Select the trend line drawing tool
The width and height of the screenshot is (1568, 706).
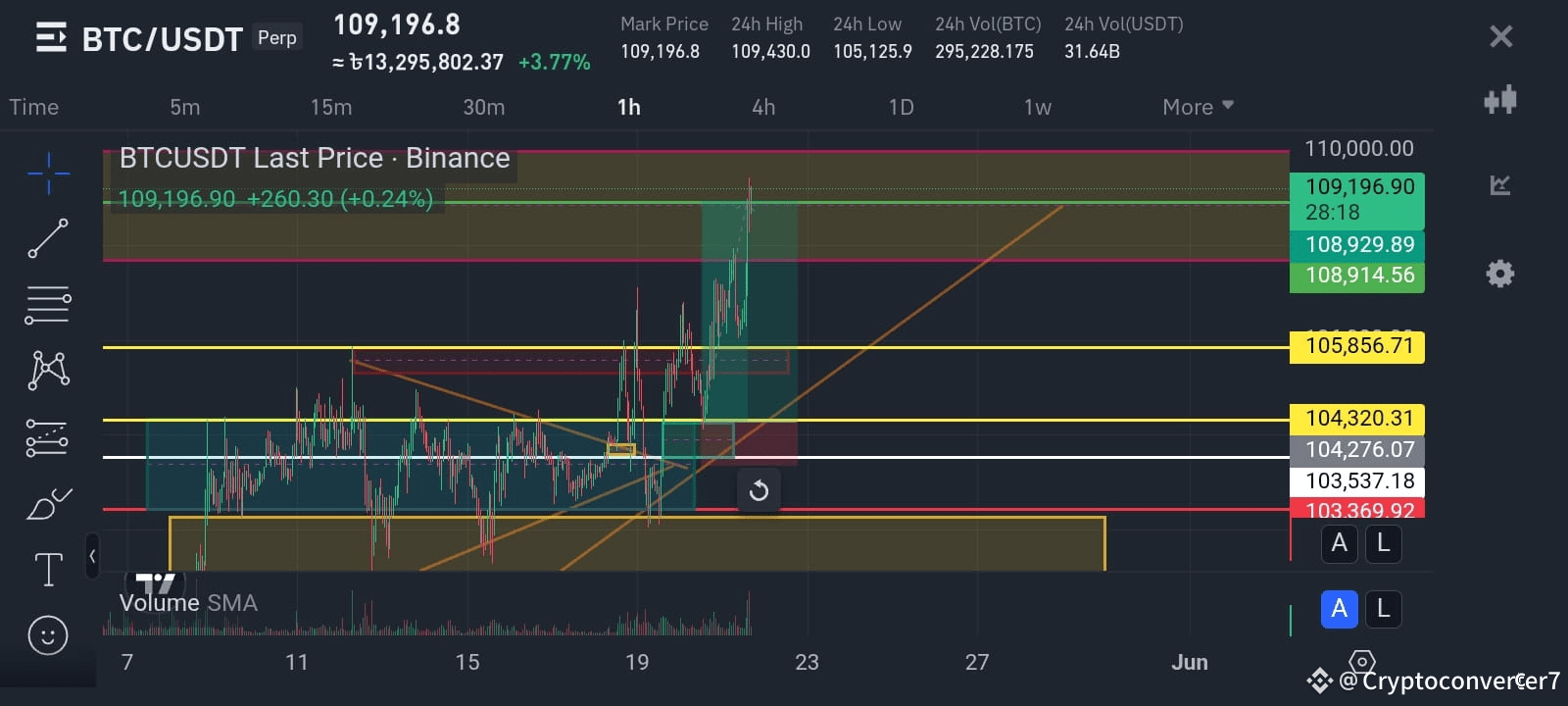click(48, 238)
